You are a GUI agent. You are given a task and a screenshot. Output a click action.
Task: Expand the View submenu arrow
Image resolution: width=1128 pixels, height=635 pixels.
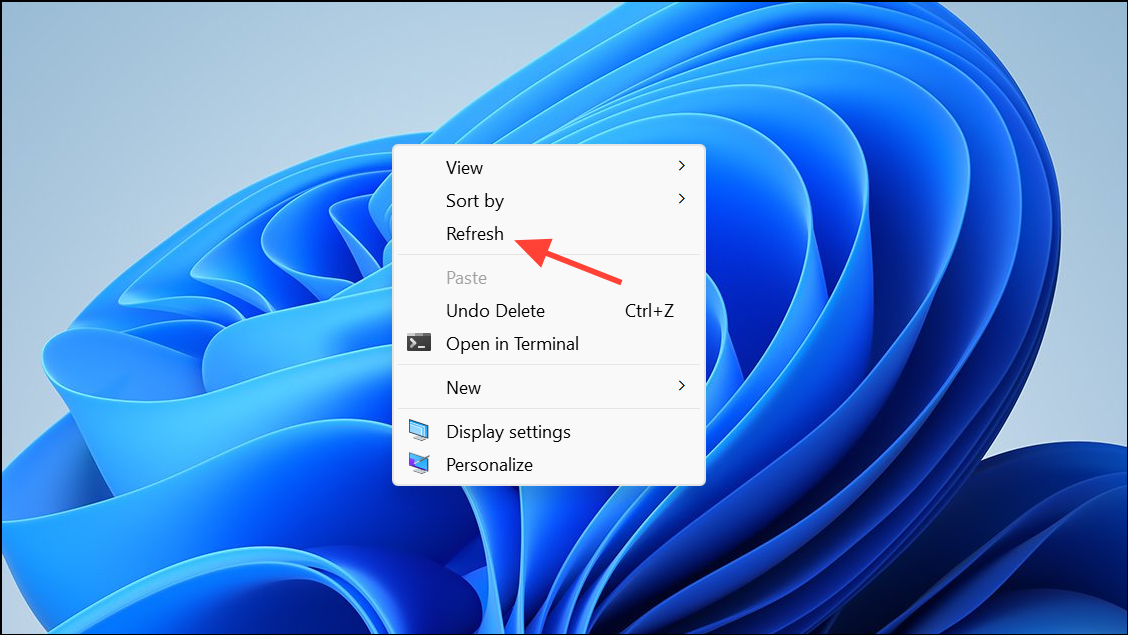pos(681,166)
